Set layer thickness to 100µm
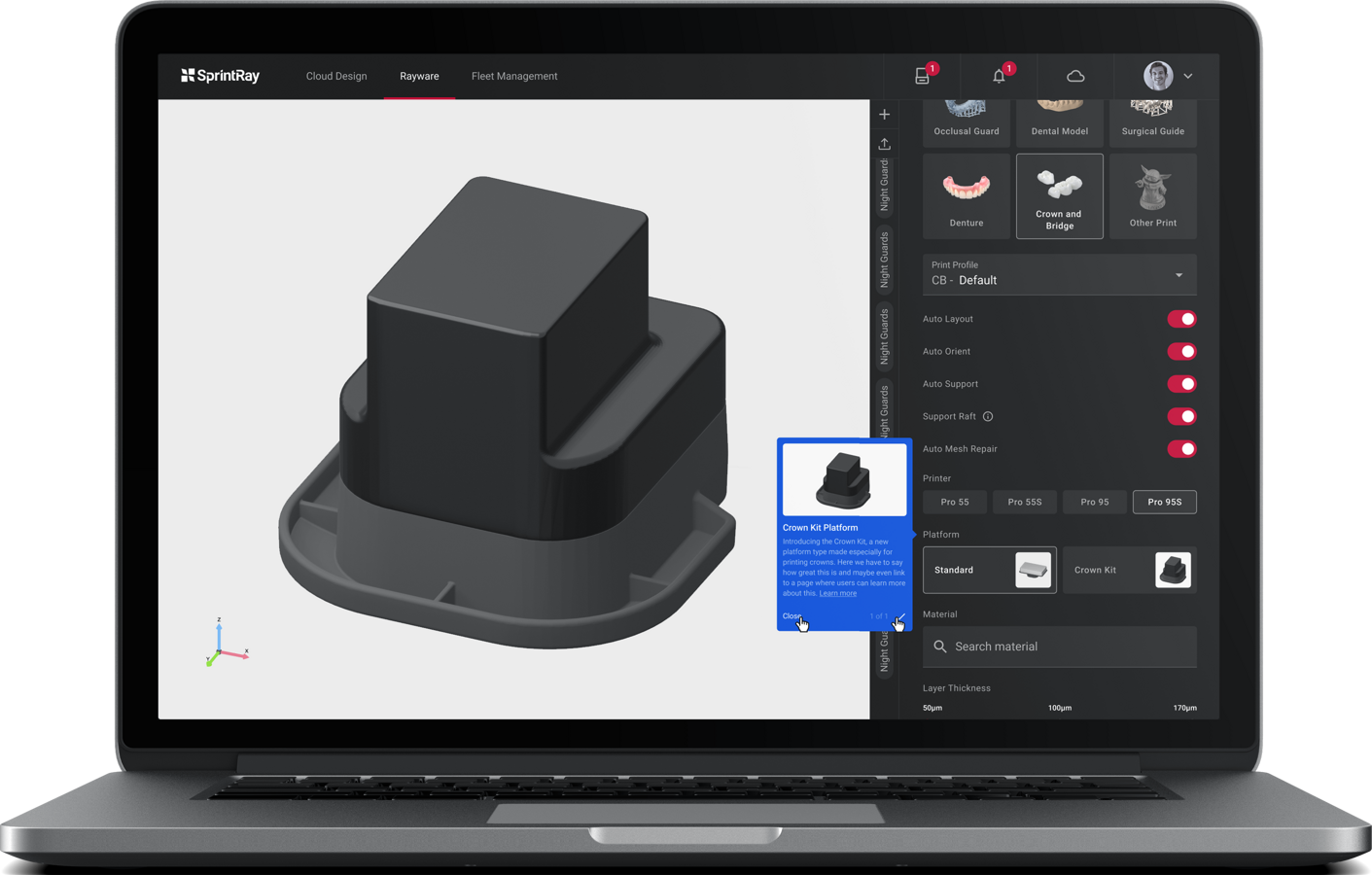This screenshot has width=1372, height=875. [1060, 708]
